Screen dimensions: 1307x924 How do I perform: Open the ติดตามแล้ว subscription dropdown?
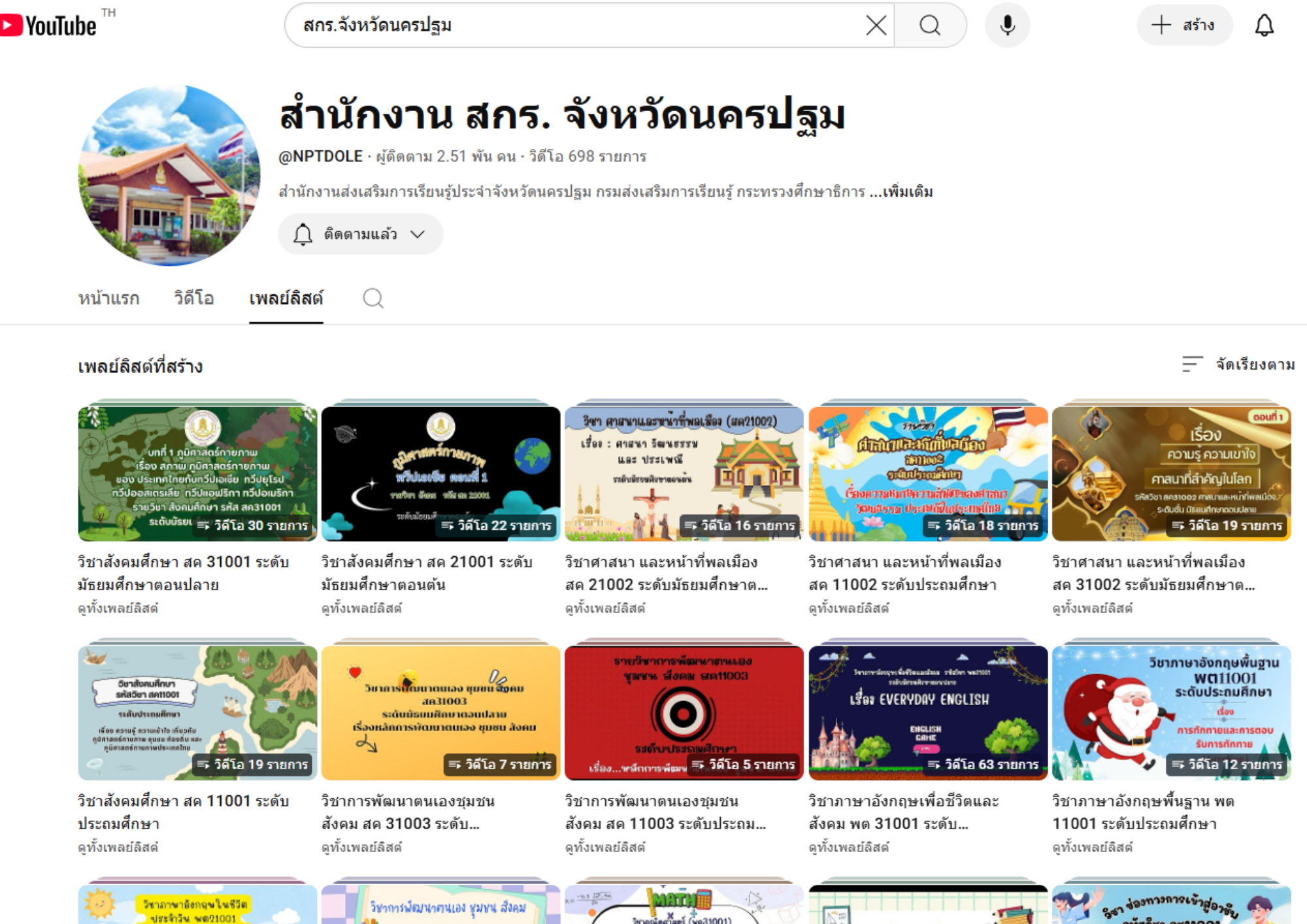coord(361,234)
